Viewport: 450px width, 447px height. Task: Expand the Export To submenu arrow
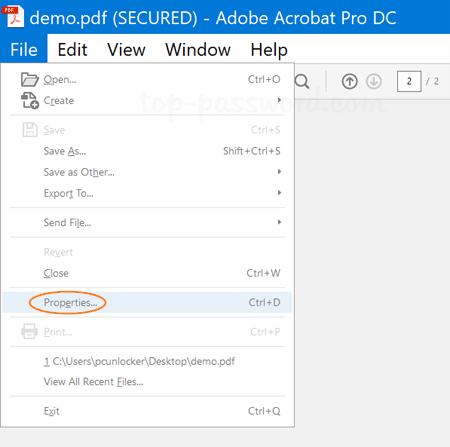point(279,193)
